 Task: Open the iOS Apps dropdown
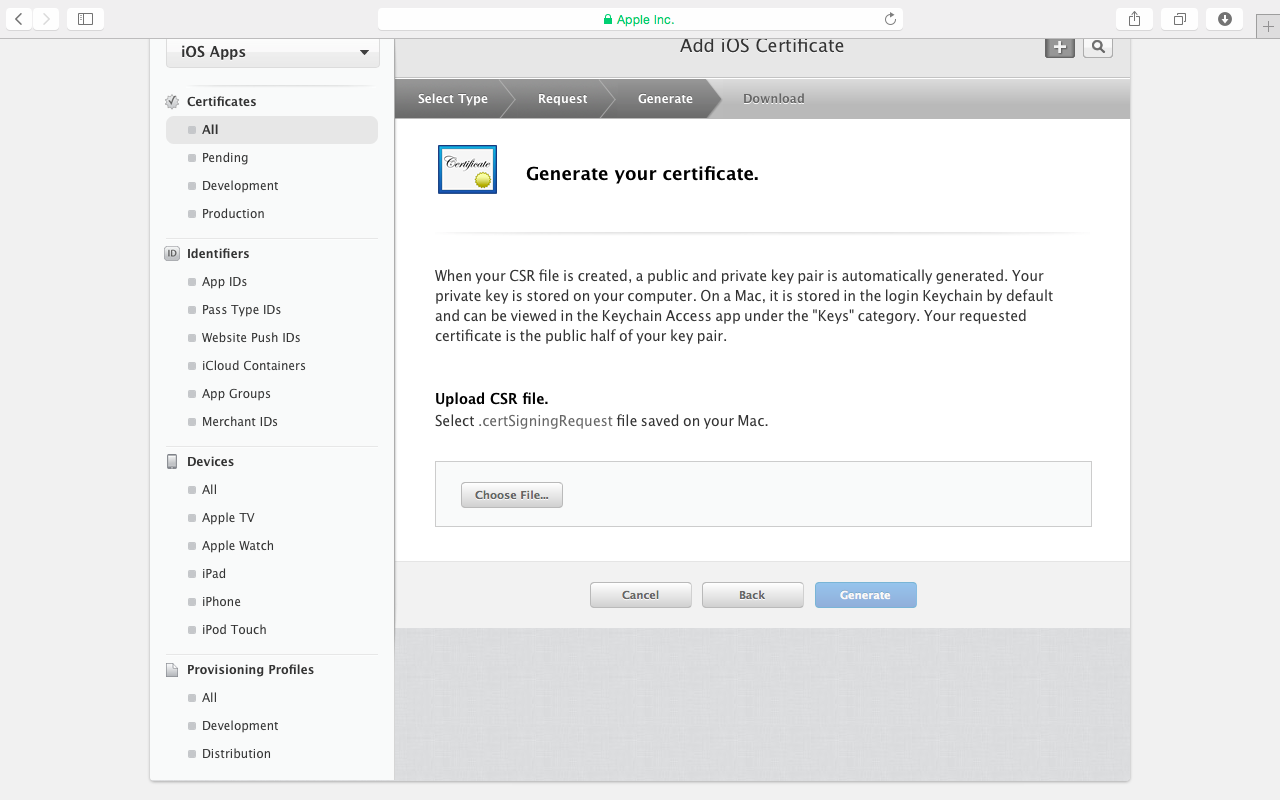coord(273,52)
